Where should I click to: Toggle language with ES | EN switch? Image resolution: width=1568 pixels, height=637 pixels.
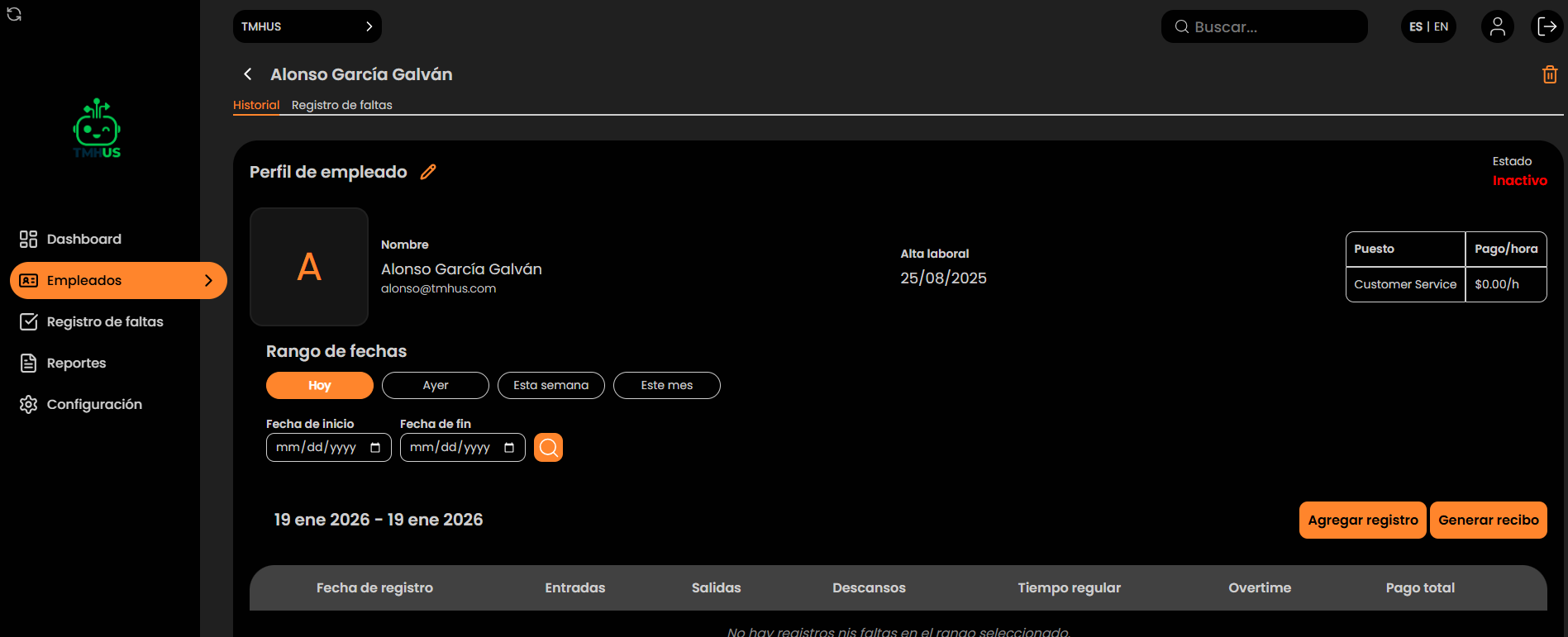1428,26
